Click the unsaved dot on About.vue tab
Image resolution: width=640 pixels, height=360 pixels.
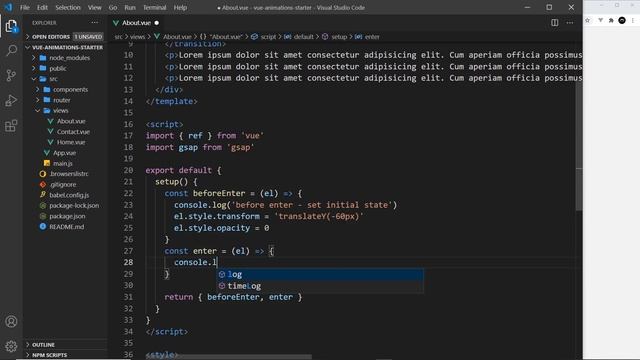coord(157,23)
